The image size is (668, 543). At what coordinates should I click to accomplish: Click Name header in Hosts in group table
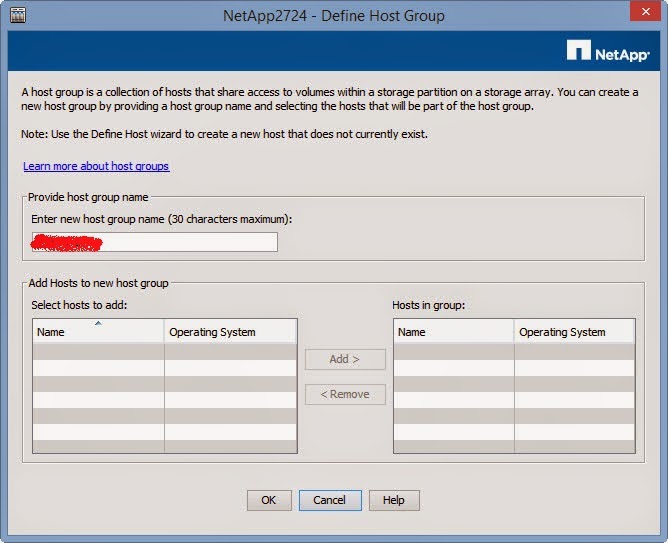click(x=454, y=332)
